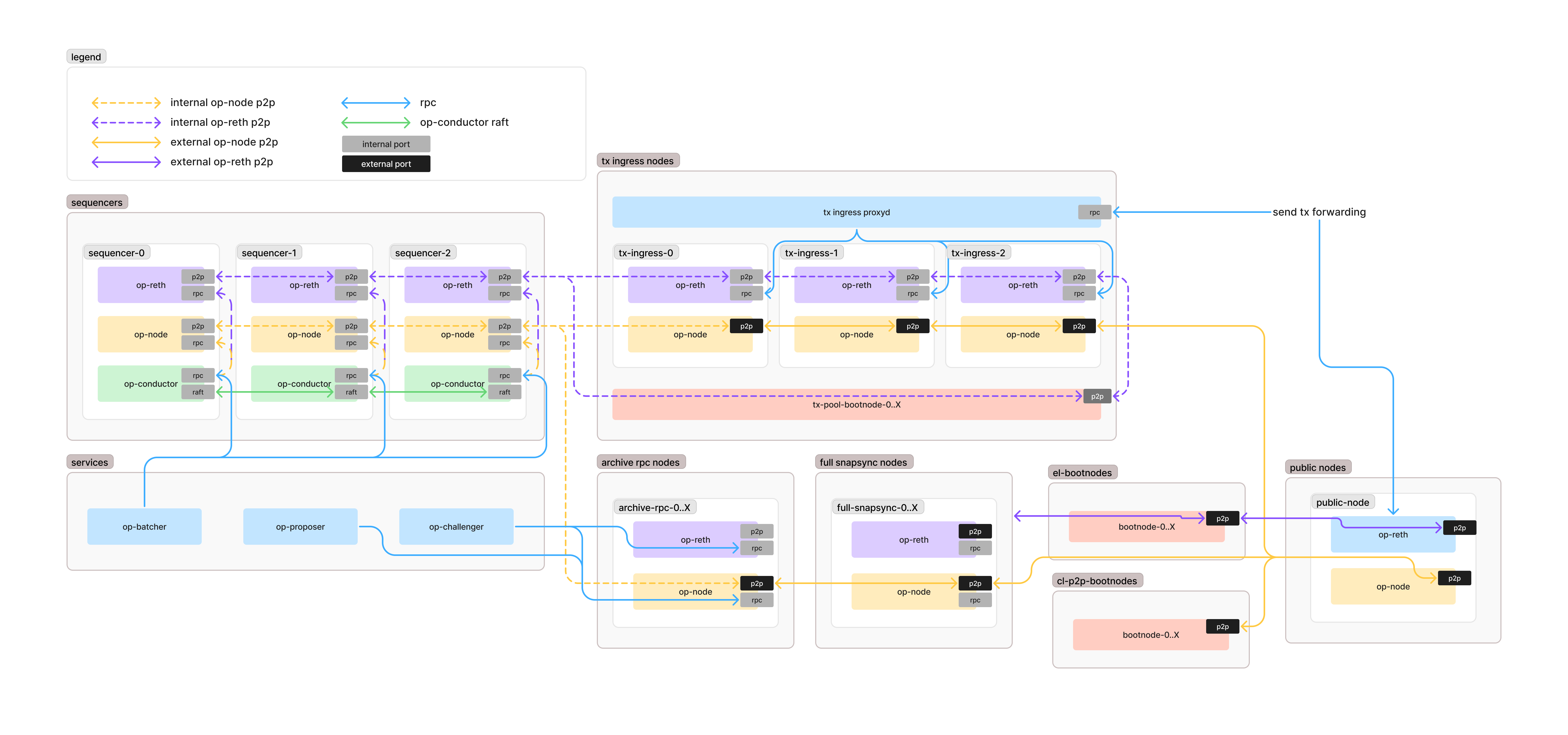Select the op-challenger box
1568x735 pixels.
(x=456, y=526)
